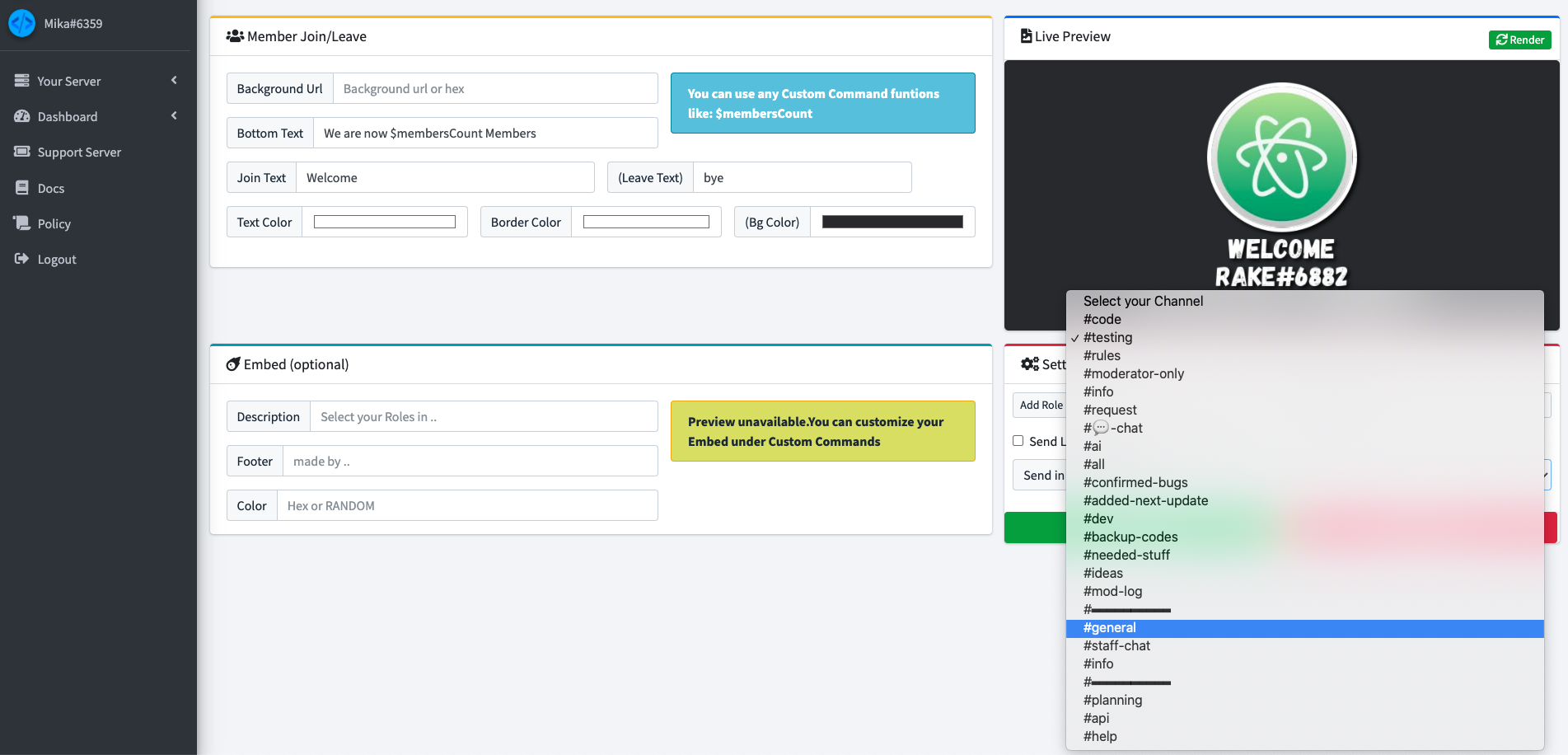Image resolution: width=1568 pixels, height=755 pixels.
Task: Select #dev channel option
Action: click(1304, 518)
